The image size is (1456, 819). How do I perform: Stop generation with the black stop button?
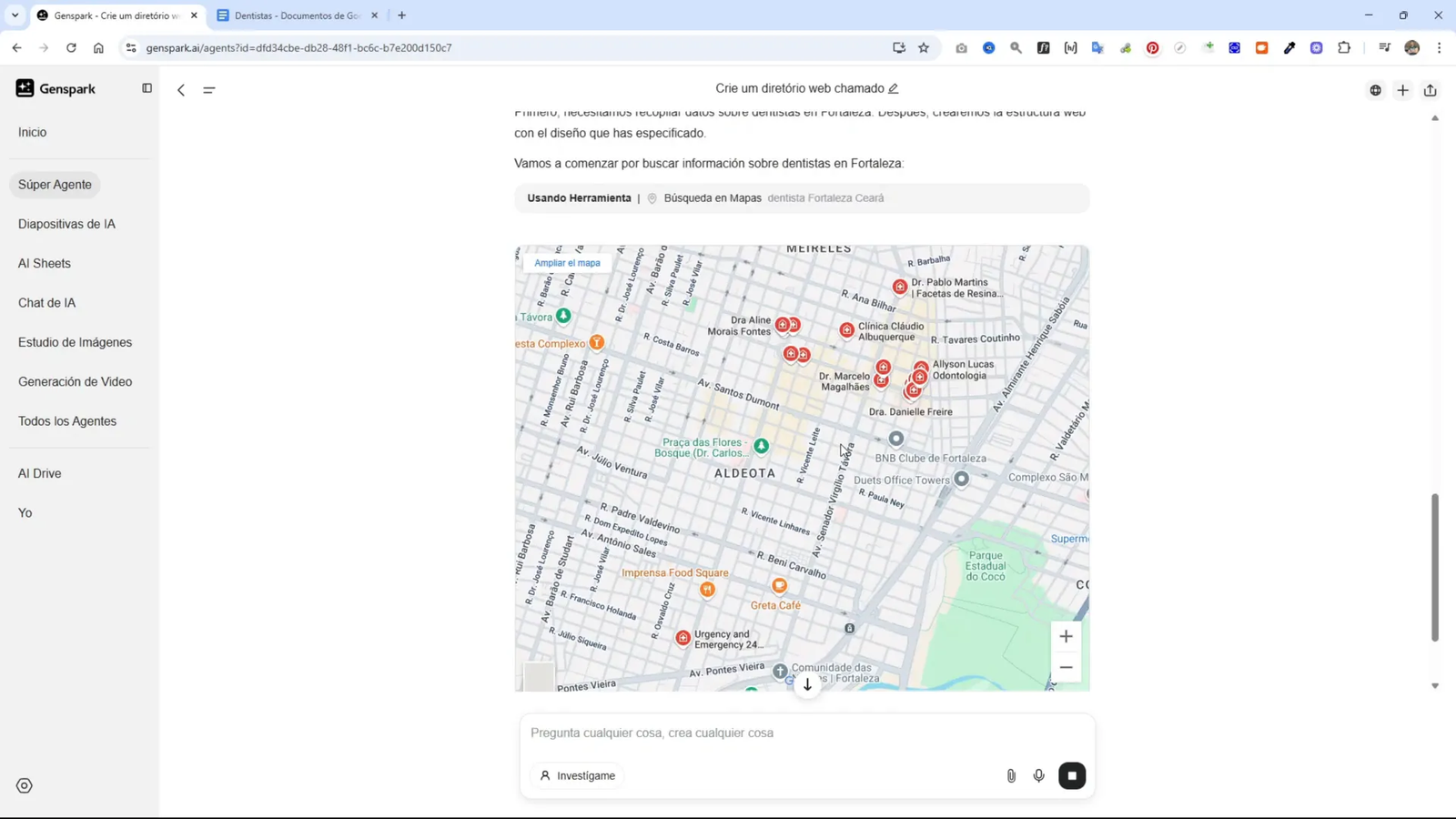1072,775
